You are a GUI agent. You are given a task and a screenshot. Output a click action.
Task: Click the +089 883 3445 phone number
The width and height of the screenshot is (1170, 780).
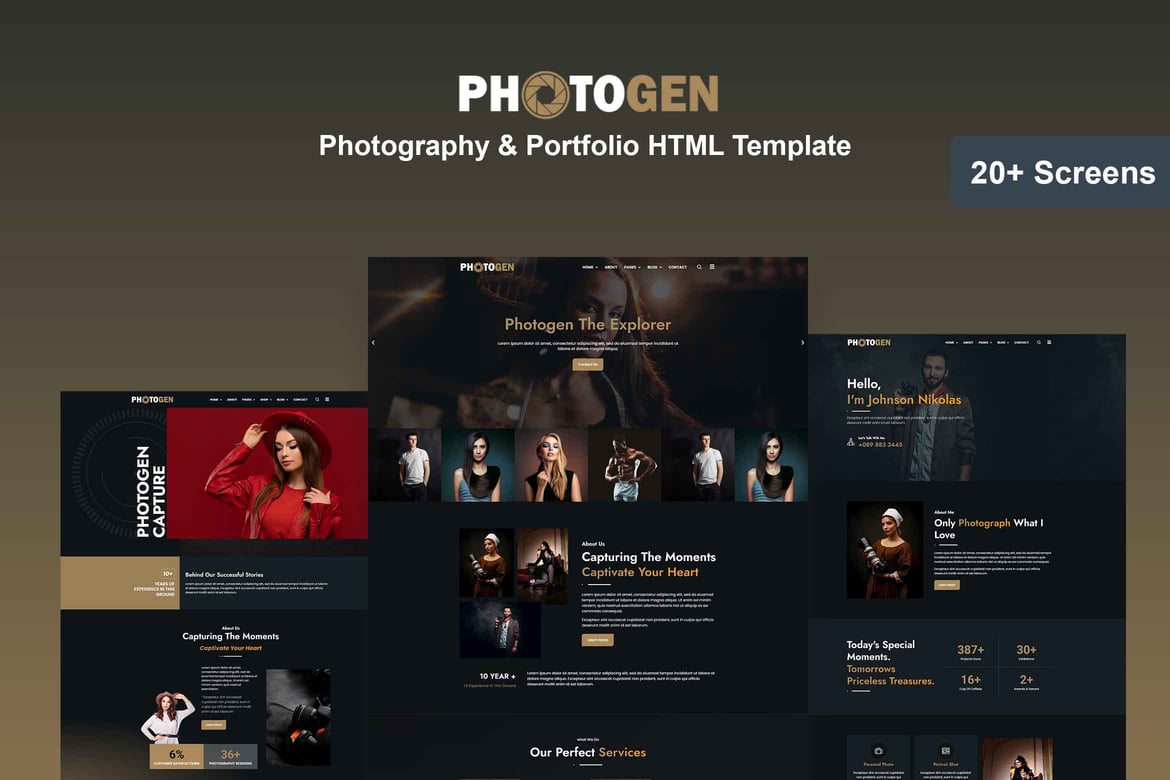[880, 444]
